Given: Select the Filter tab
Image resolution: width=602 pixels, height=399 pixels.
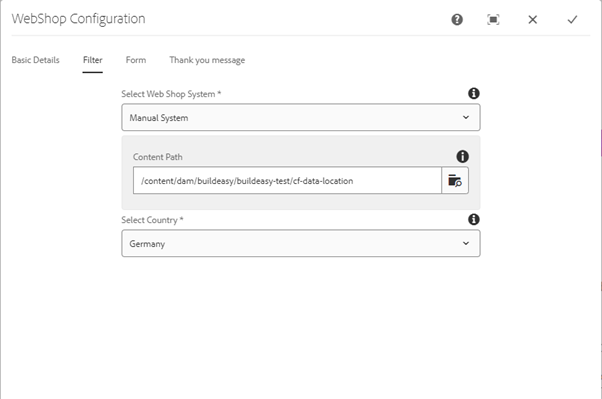Looking at the screenshot, I should pyautogui.click(x=93, y=60).
